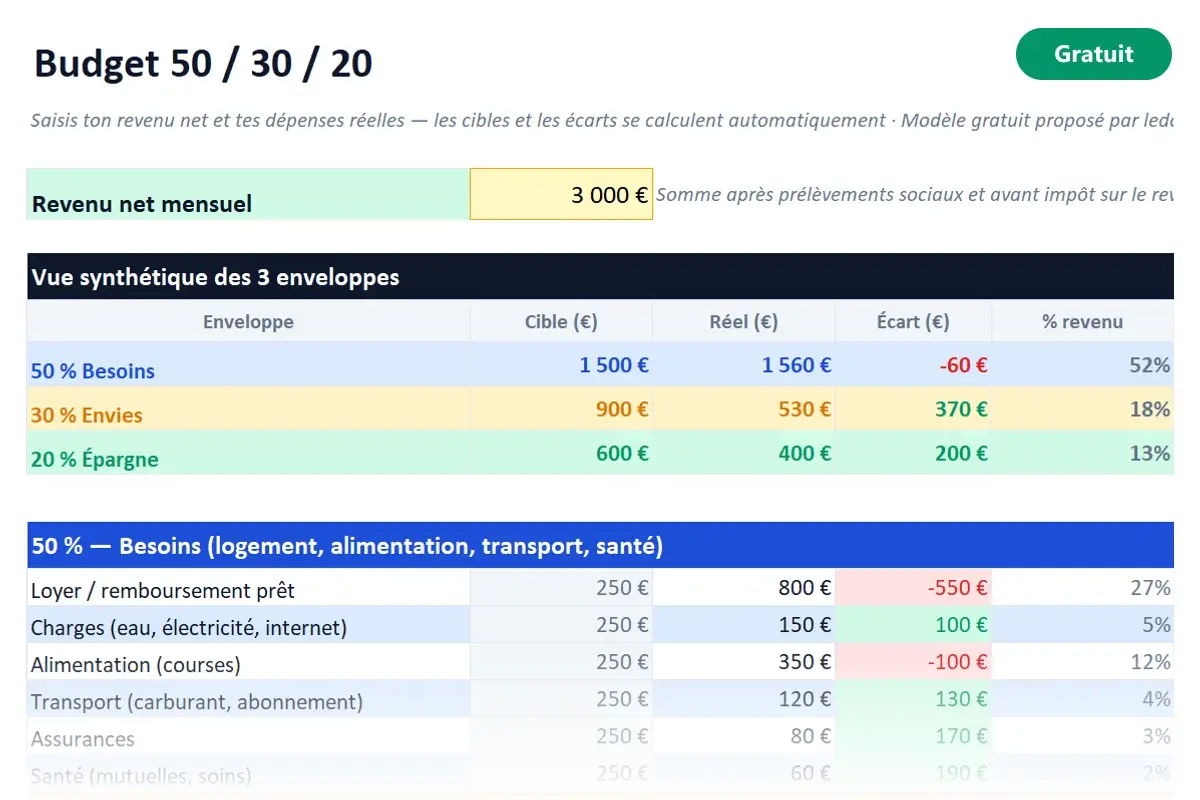This screenshot has width=1200, height=800.
Task: Select the % revenu column header
Action: pyautogui.click(x=1083, y=322)
